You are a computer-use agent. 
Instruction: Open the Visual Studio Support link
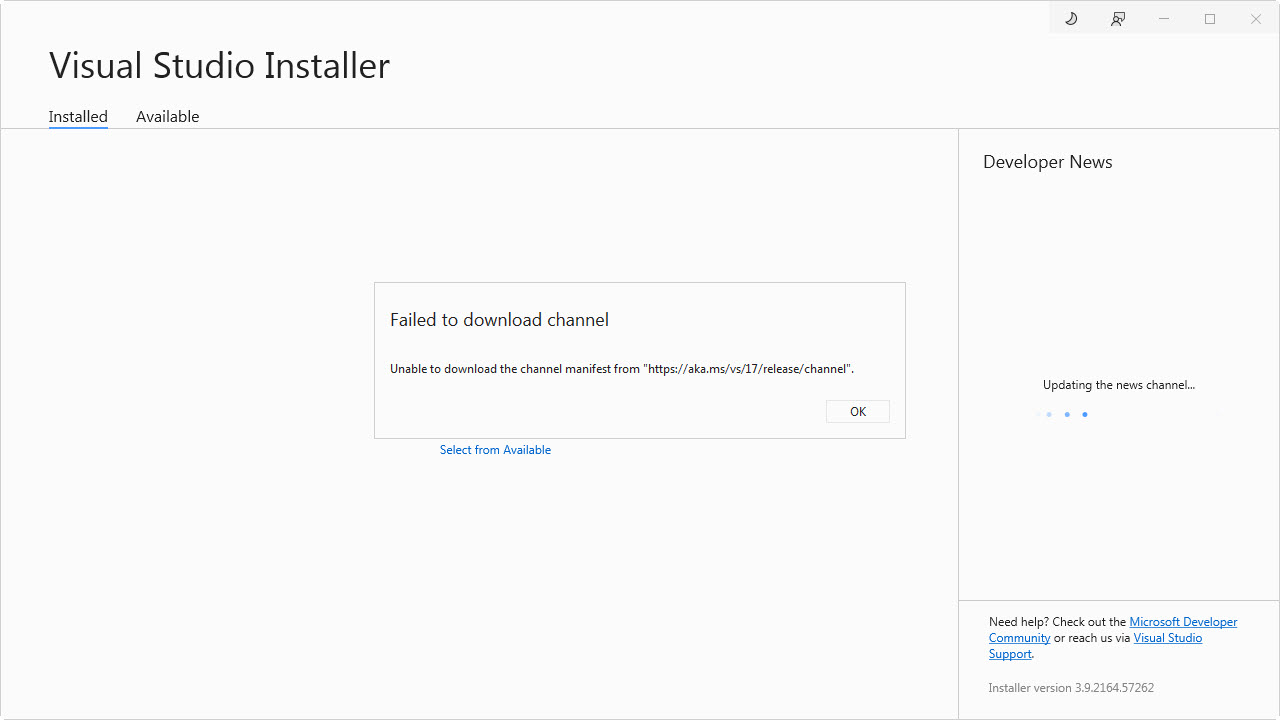(x=1168, y=638)
